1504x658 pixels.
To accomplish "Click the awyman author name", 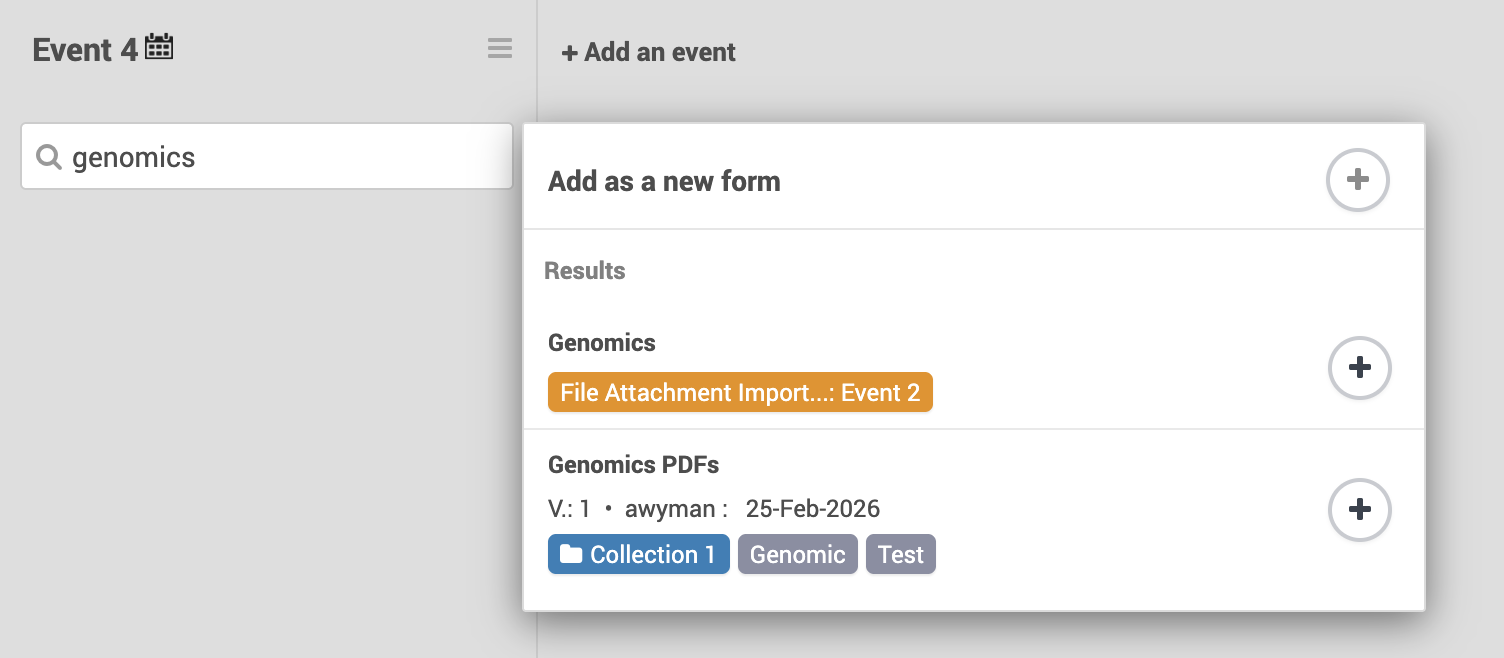I will coord(670,509).
